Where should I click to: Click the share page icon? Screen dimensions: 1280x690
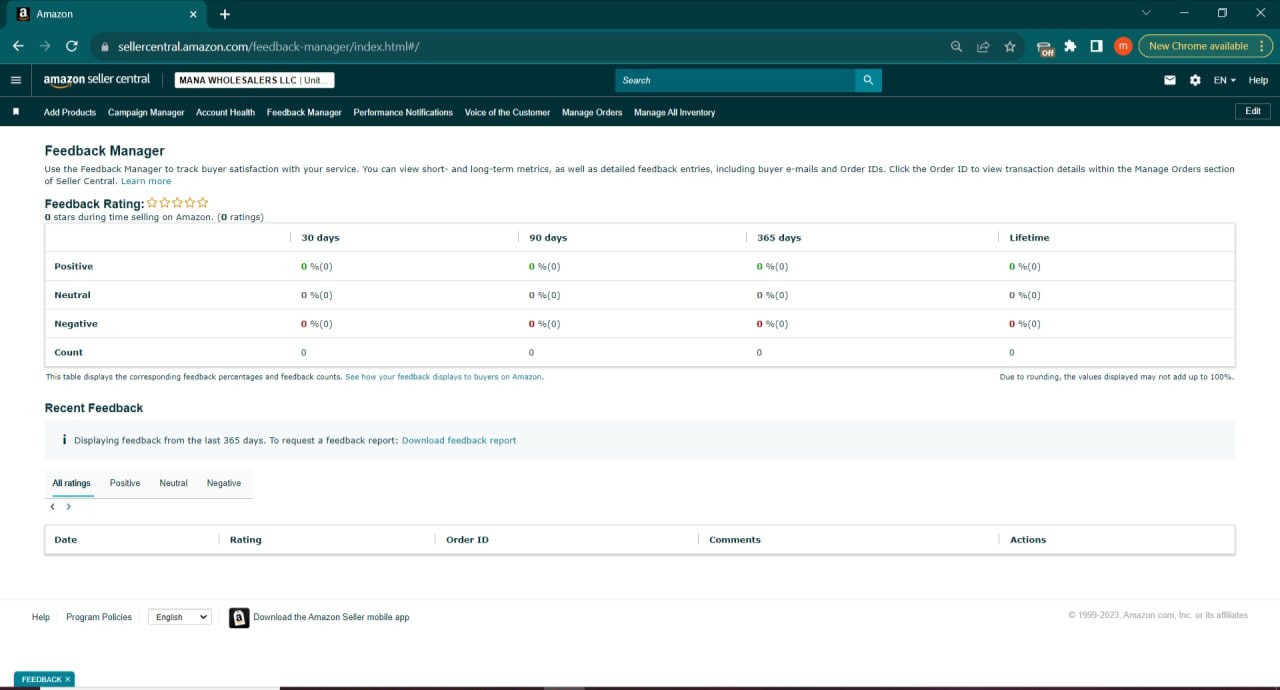pyautogui.click(x=983, y=46)
